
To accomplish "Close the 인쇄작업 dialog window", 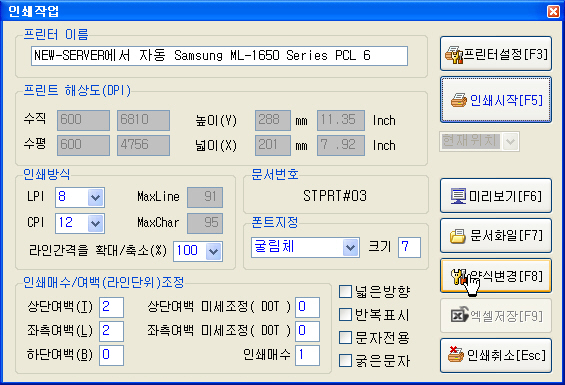I will (x=553, y=11).
